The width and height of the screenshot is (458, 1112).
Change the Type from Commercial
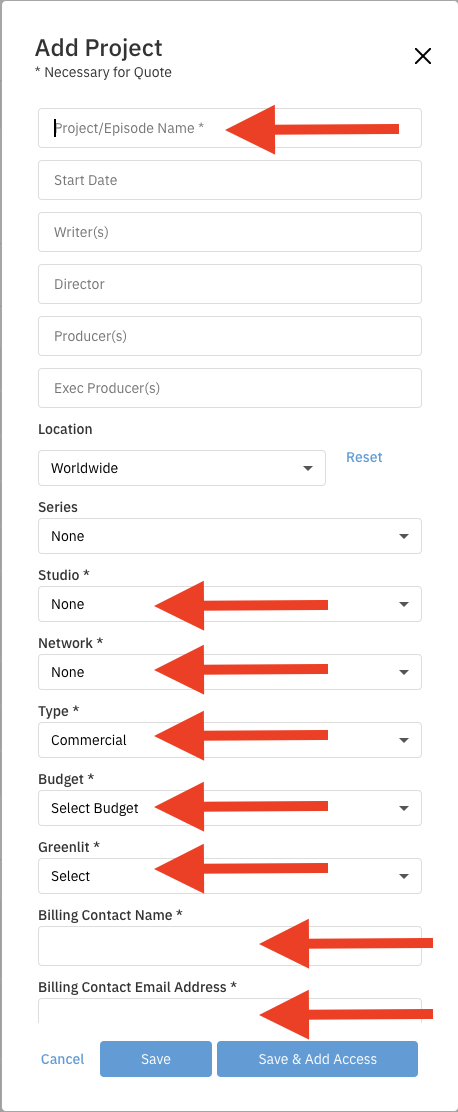(230, 740)
